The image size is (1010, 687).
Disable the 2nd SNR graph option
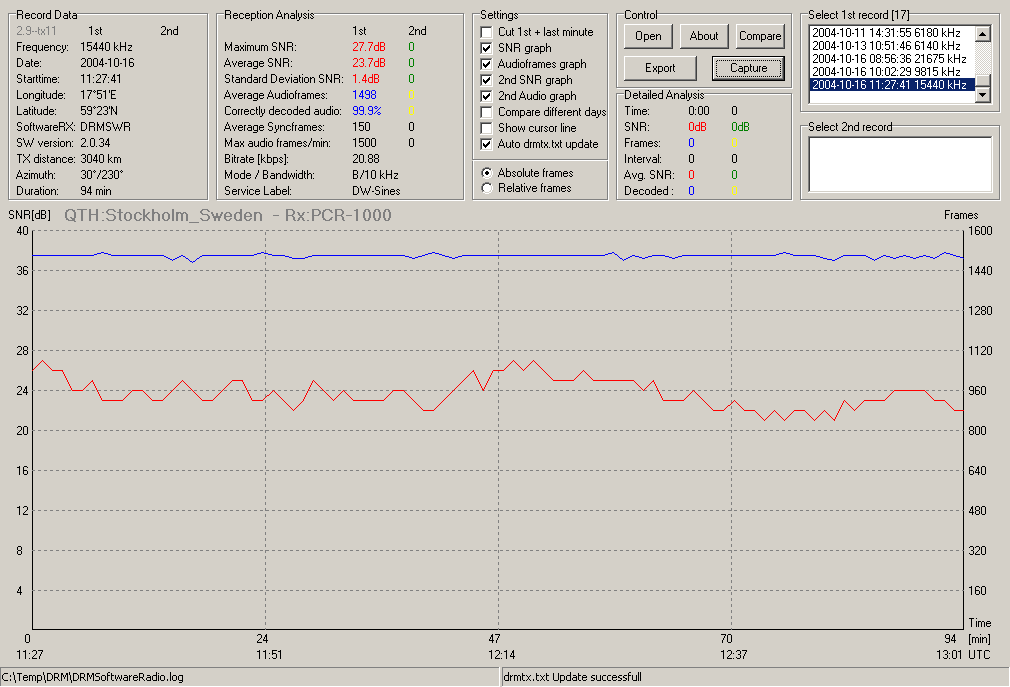[x=486, y=80]
